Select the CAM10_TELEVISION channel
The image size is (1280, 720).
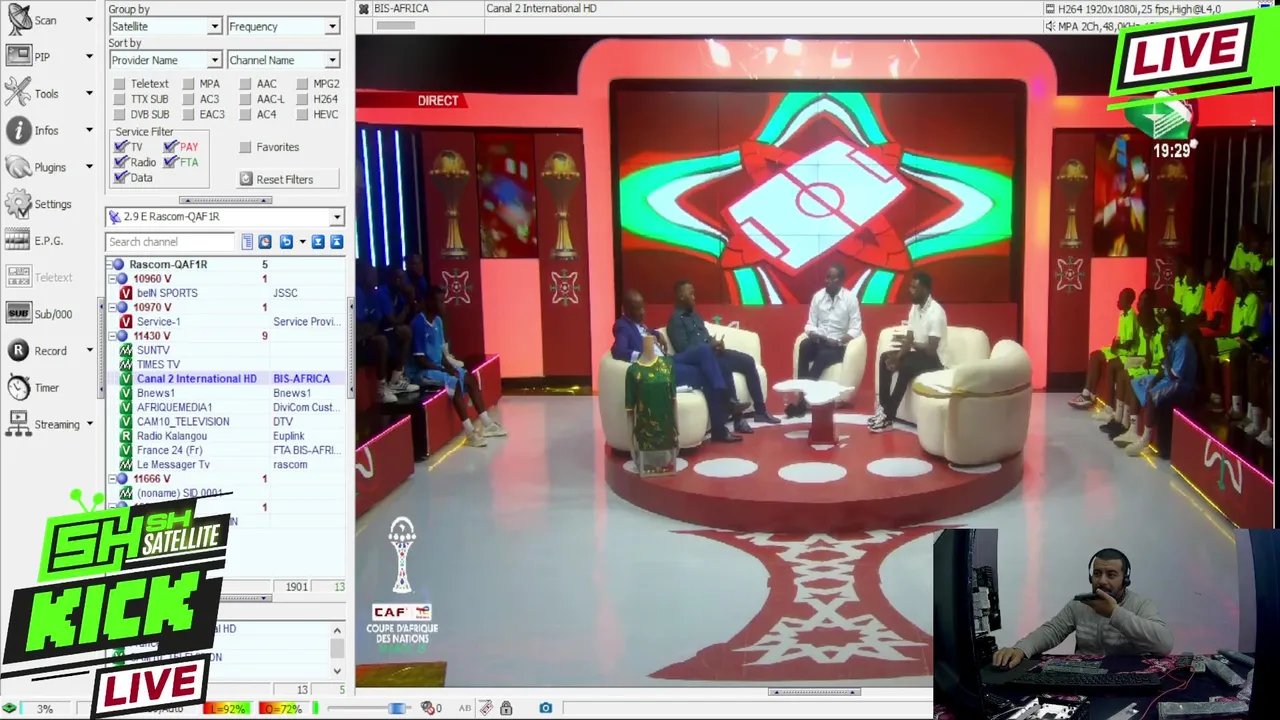coord(183,422)
